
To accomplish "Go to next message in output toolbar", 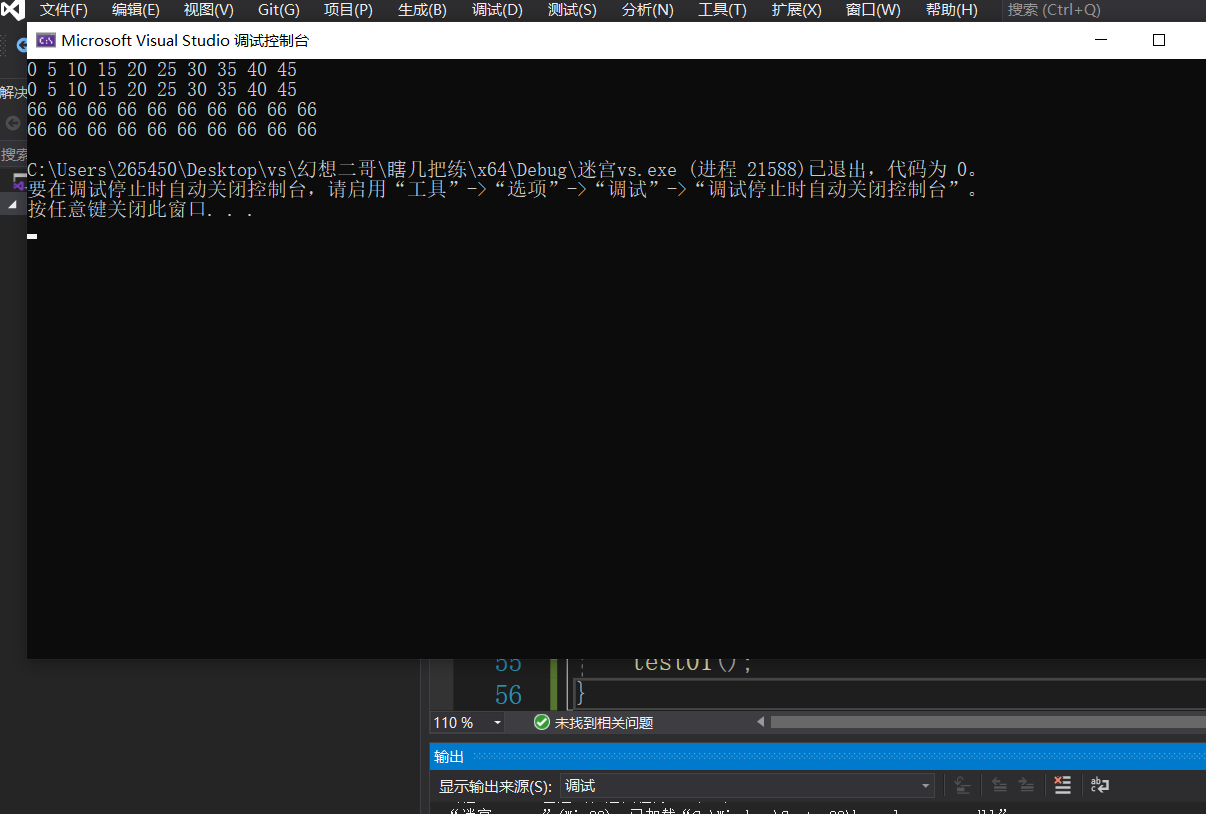I will [x=1027, y=785].
